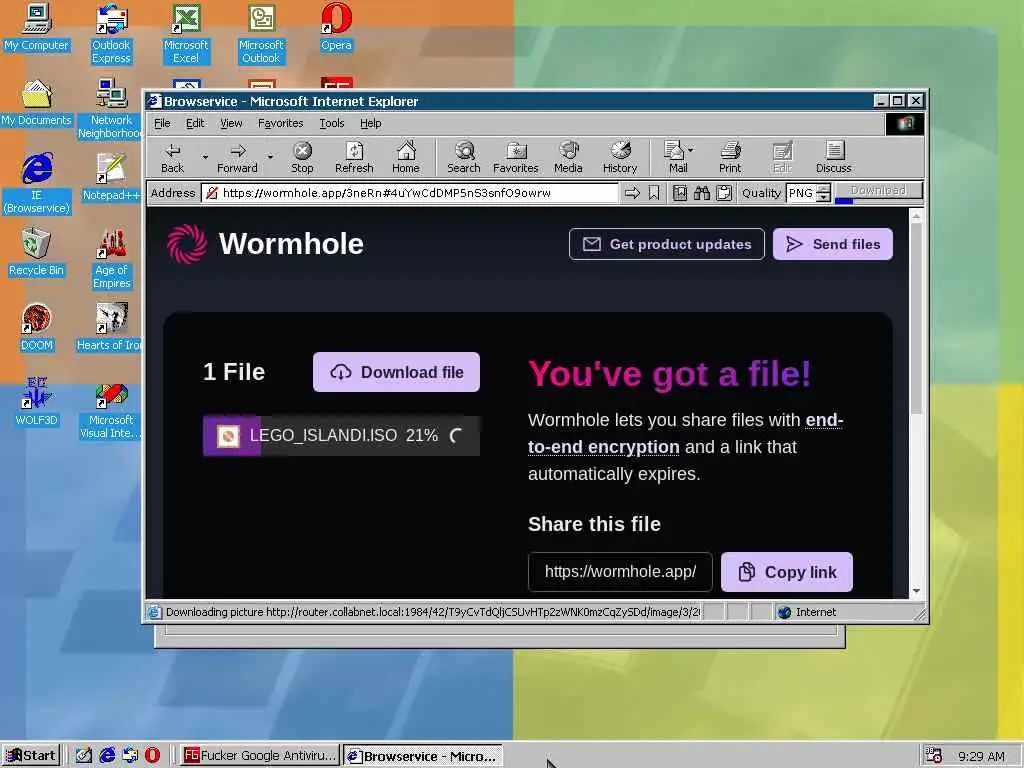
Task: Click the Download button in address toolbar
Action: (878, 190)
